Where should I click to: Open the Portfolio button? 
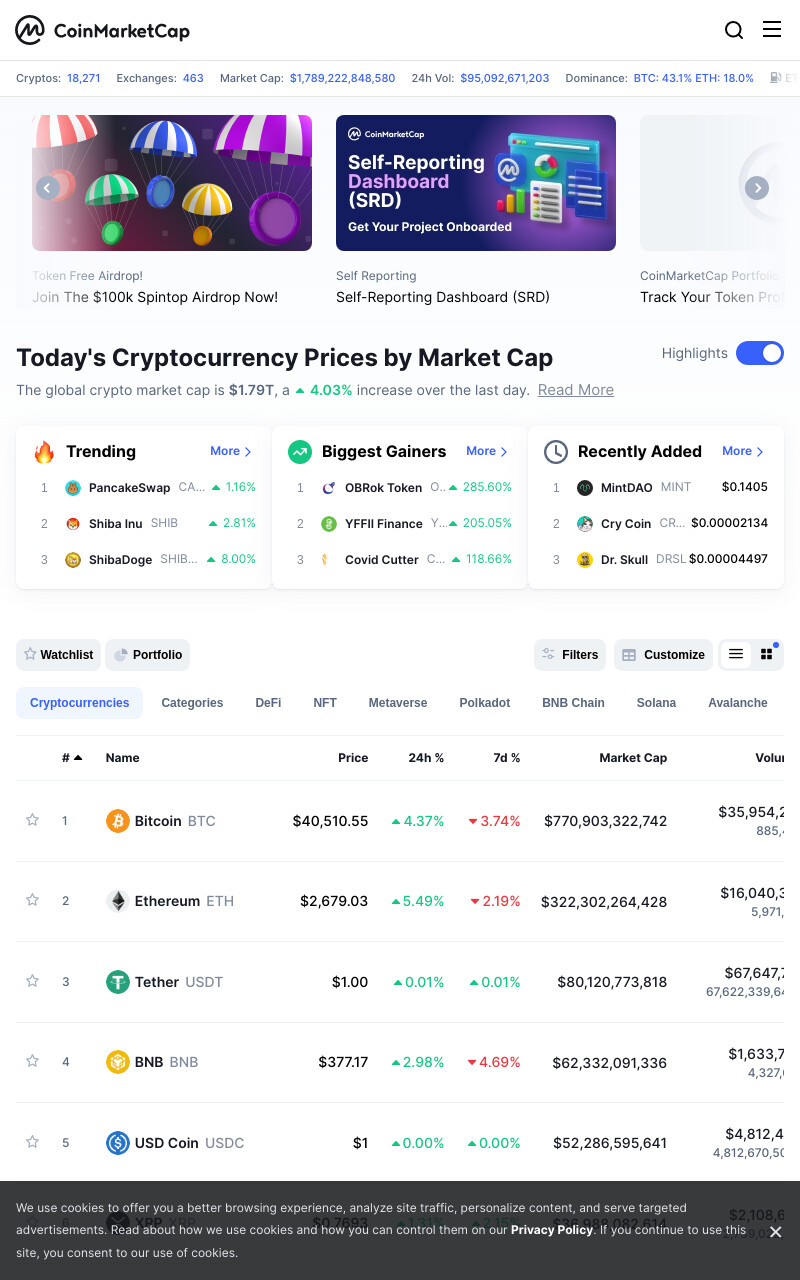148,655
